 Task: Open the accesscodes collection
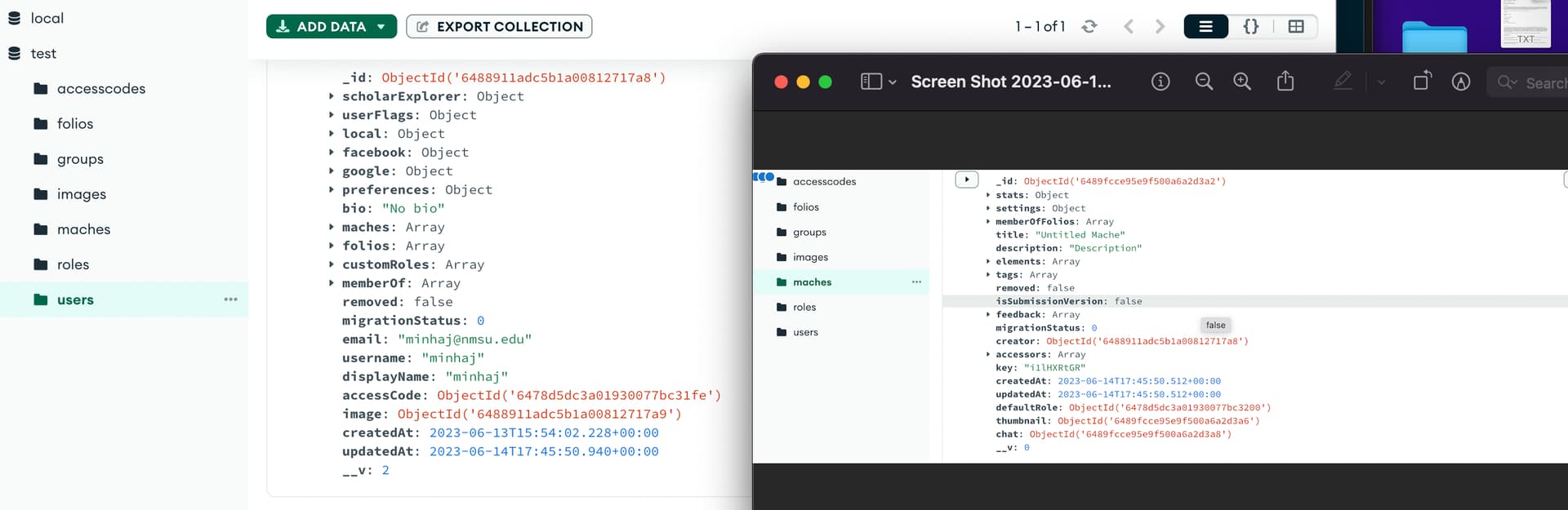(x=100, y=89)
